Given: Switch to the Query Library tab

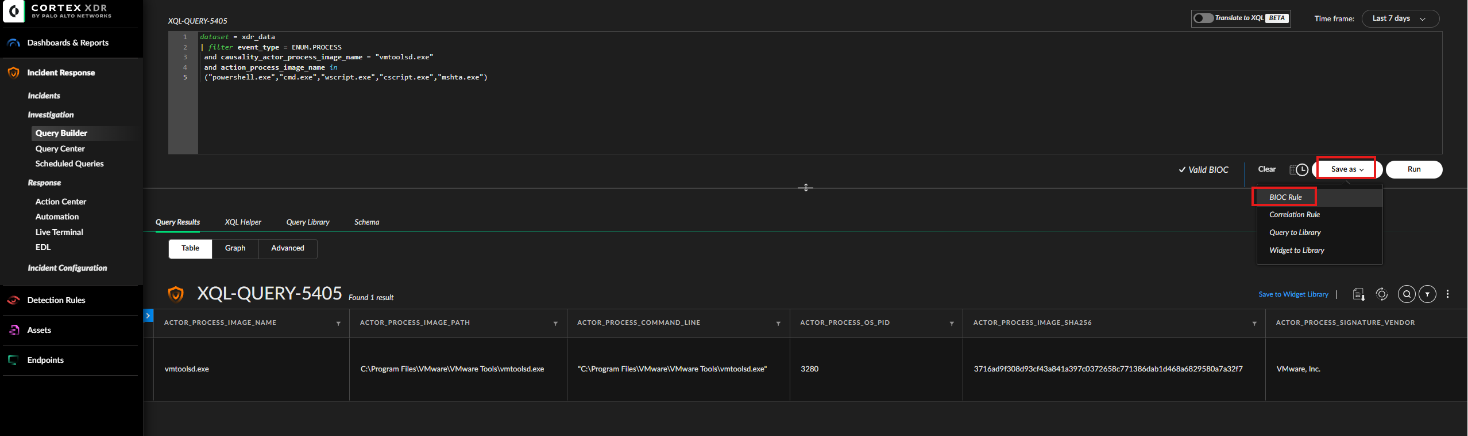Looking at the screenshot, I should pos(308,222).
